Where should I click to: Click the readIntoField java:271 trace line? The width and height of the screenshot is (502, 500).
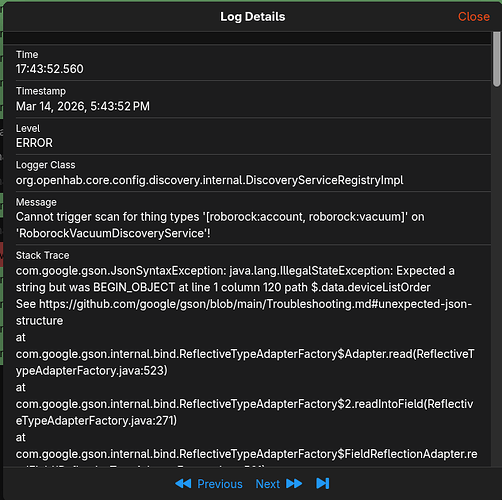pyautogui.click(x=244, y=412)
